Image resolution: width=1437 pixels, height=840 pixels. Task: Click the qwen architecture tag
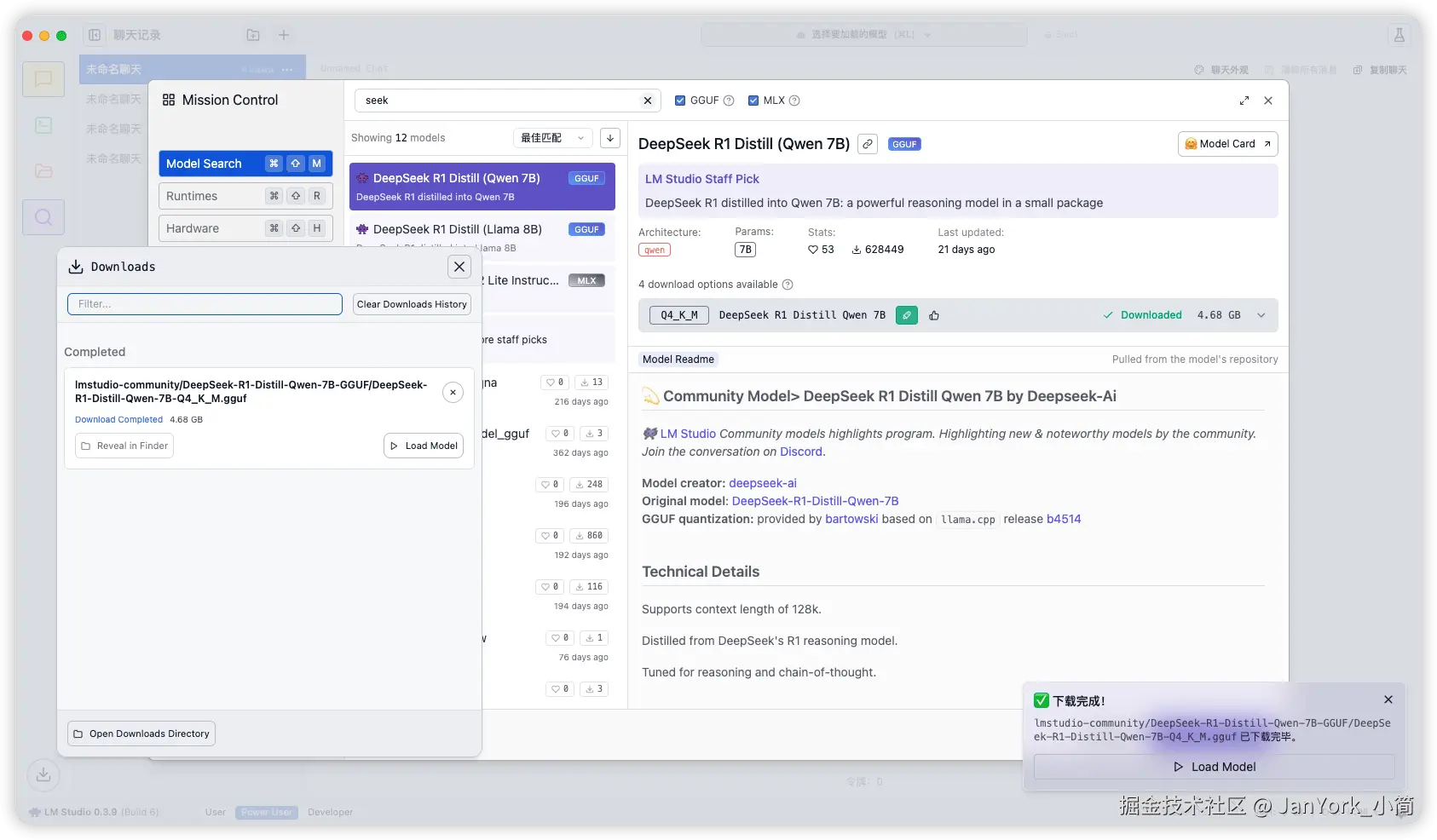655,250
